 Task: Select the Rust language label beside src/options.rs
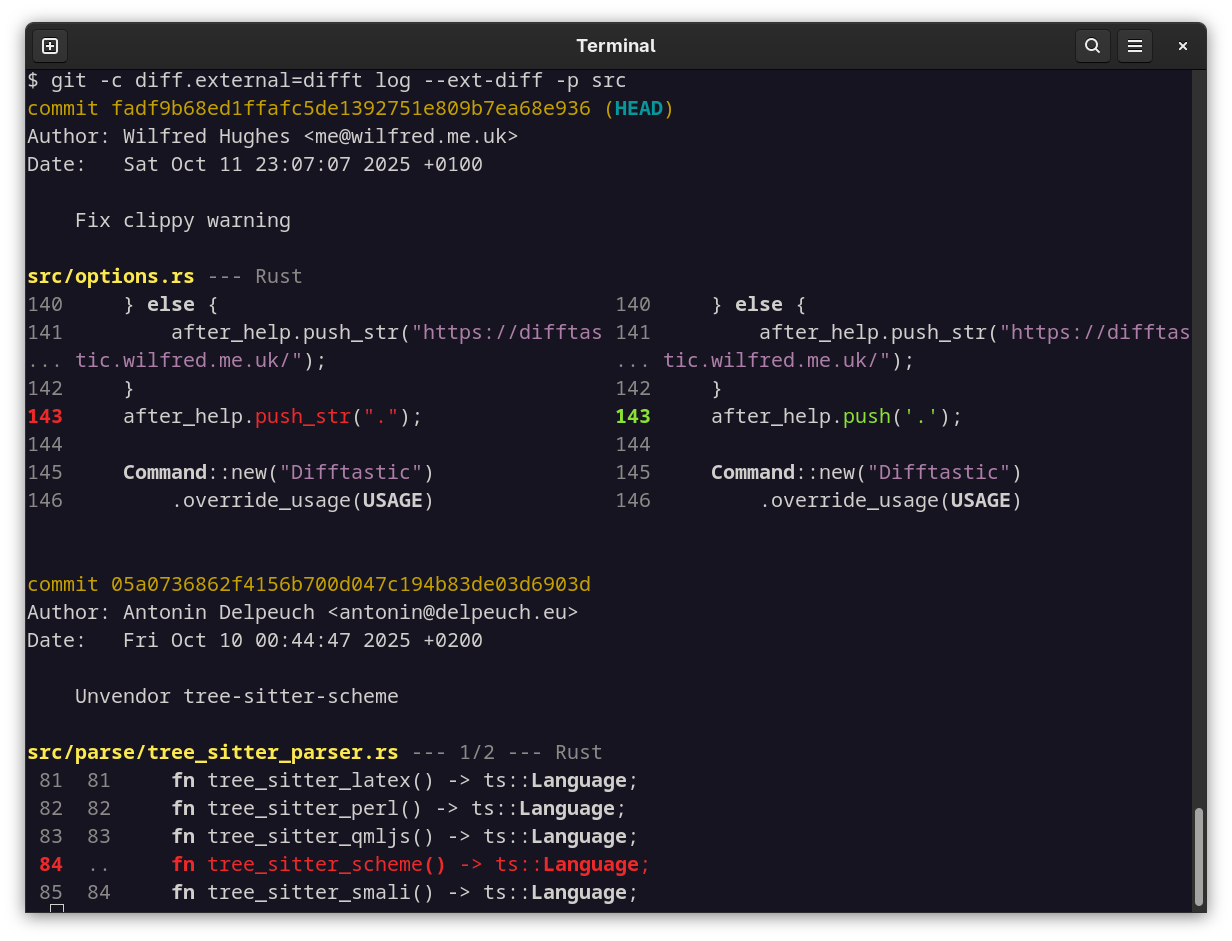click(278, 276)
